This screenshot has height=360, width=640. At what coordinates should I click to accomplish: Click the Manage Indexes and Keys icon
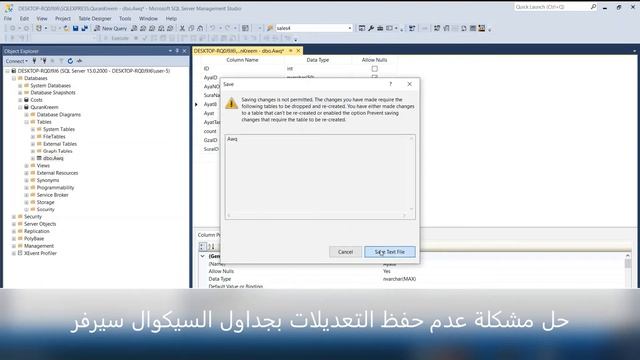446,28
